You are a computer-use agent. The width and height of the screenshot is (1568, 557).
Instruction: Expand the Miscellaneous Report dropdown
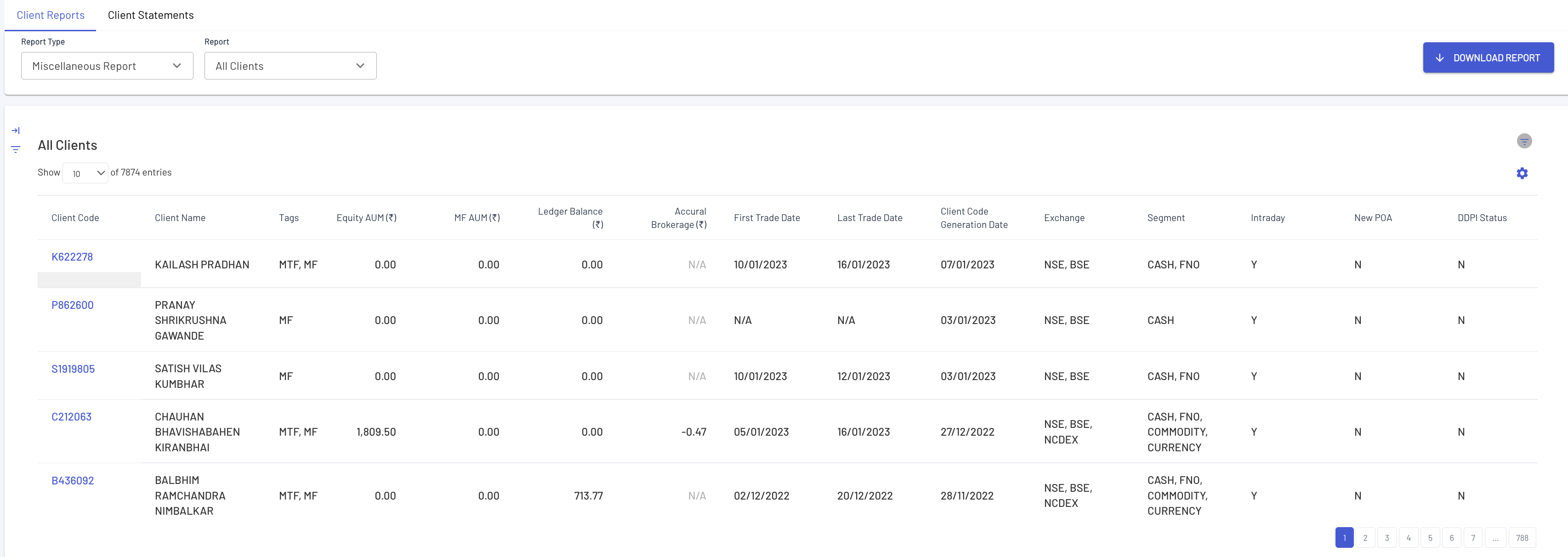107,66
